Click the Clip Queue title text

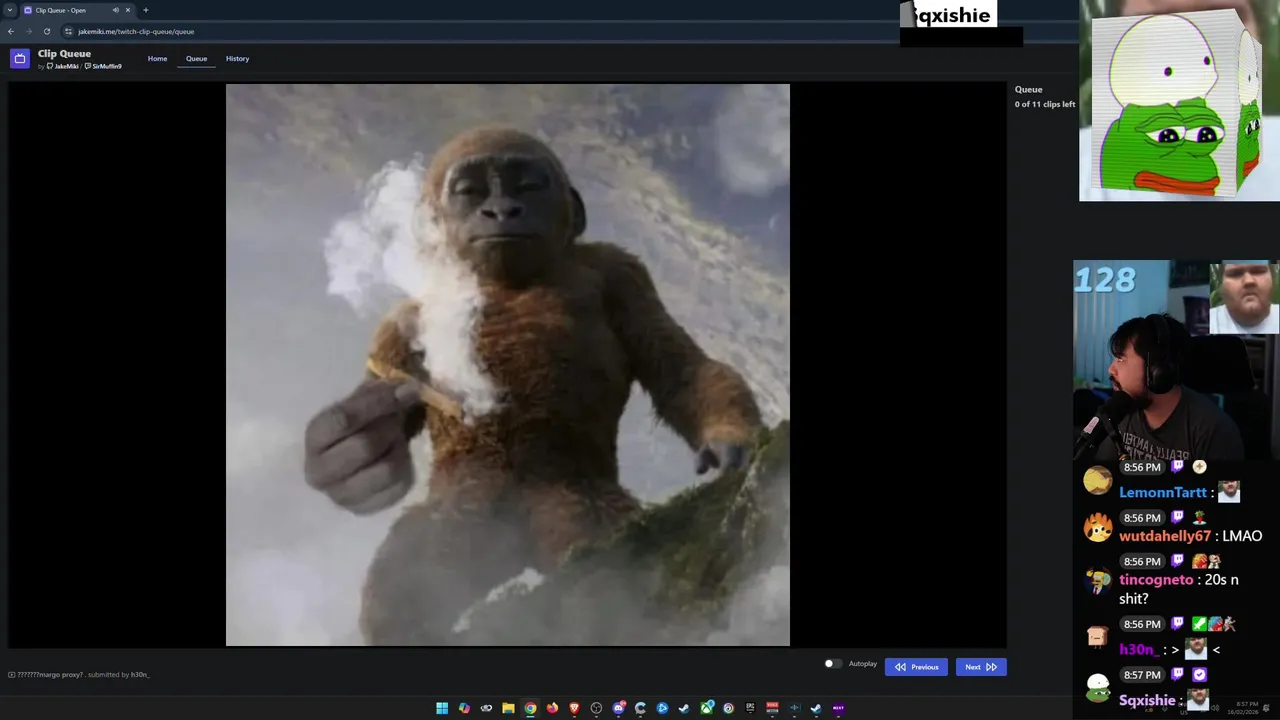pyautogui.click(x=64, y=54)
